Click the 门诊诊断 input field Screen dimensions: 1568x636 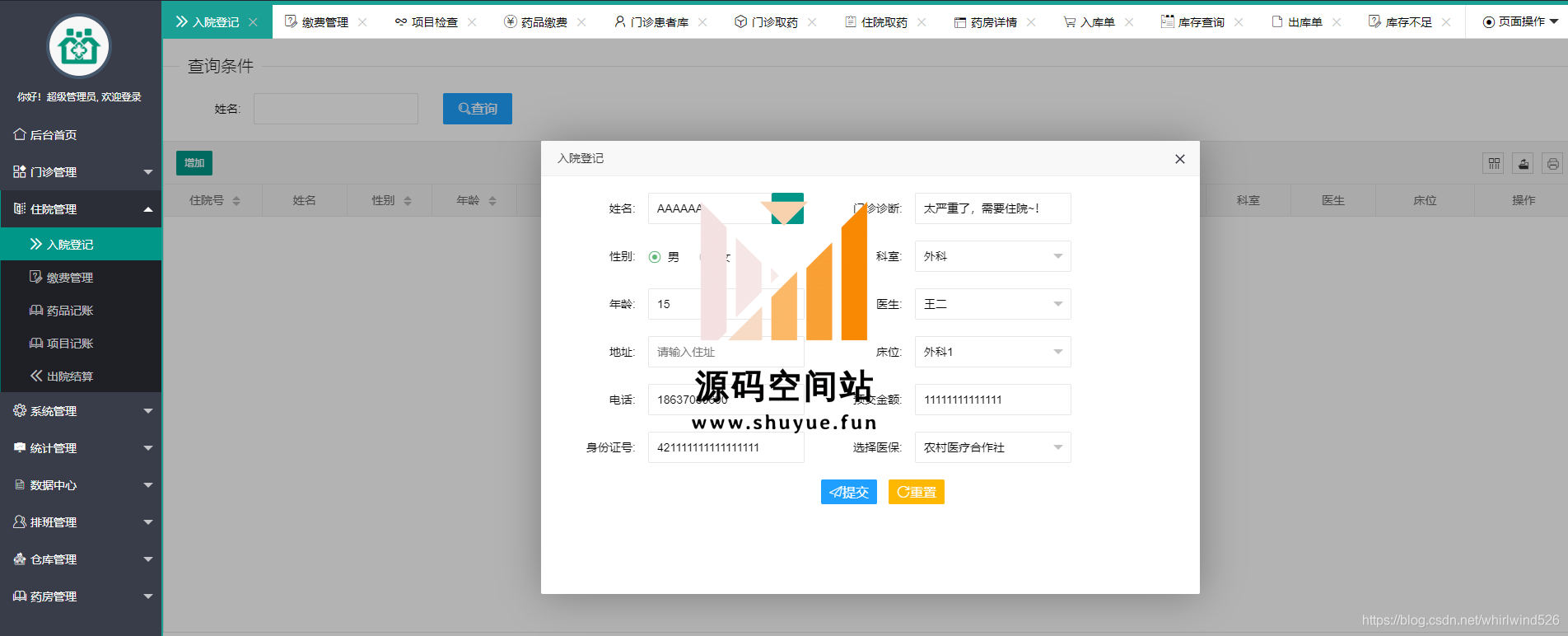[993, 208]
